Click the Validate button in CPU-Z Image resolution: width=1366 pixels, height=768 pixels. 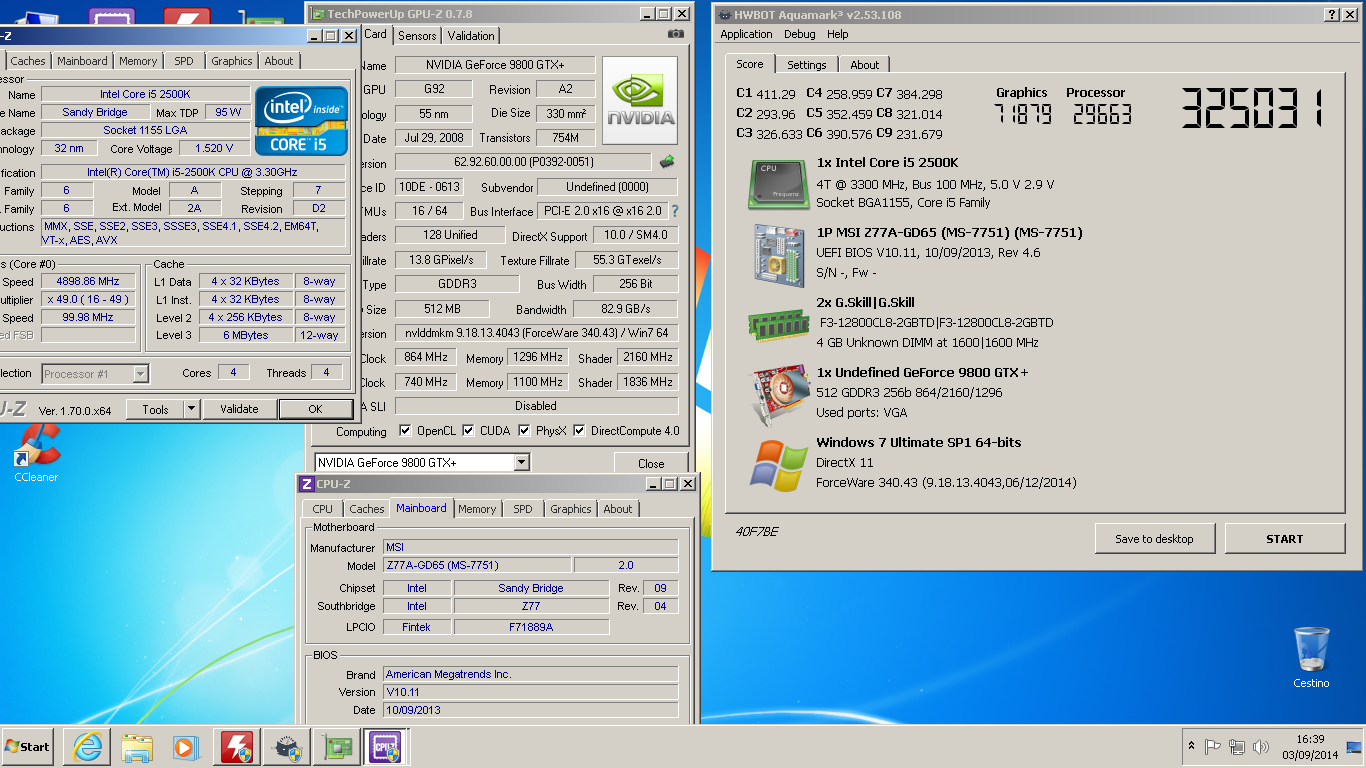(239, 409)
